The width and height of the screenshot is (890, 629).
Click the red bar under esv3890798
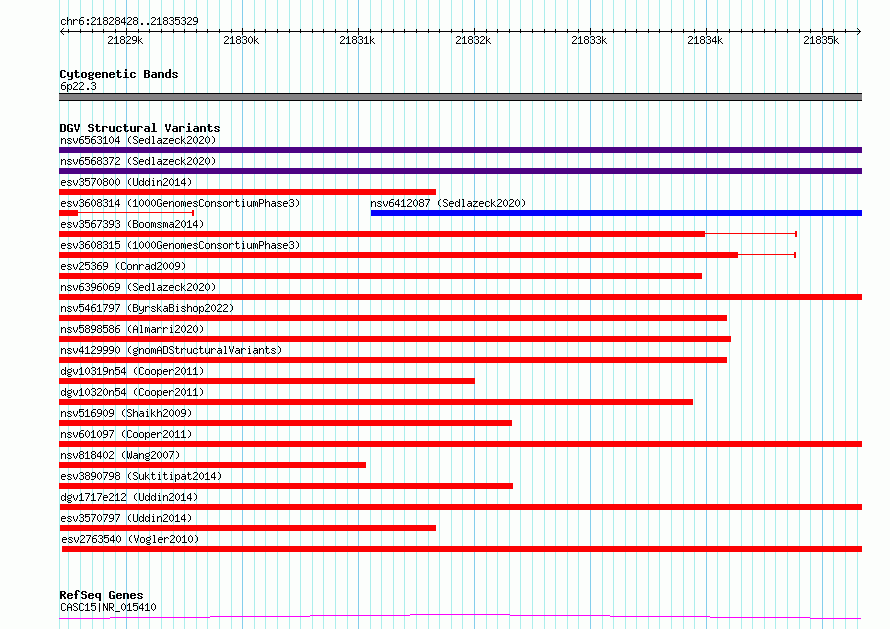click(x=286, y=486)
